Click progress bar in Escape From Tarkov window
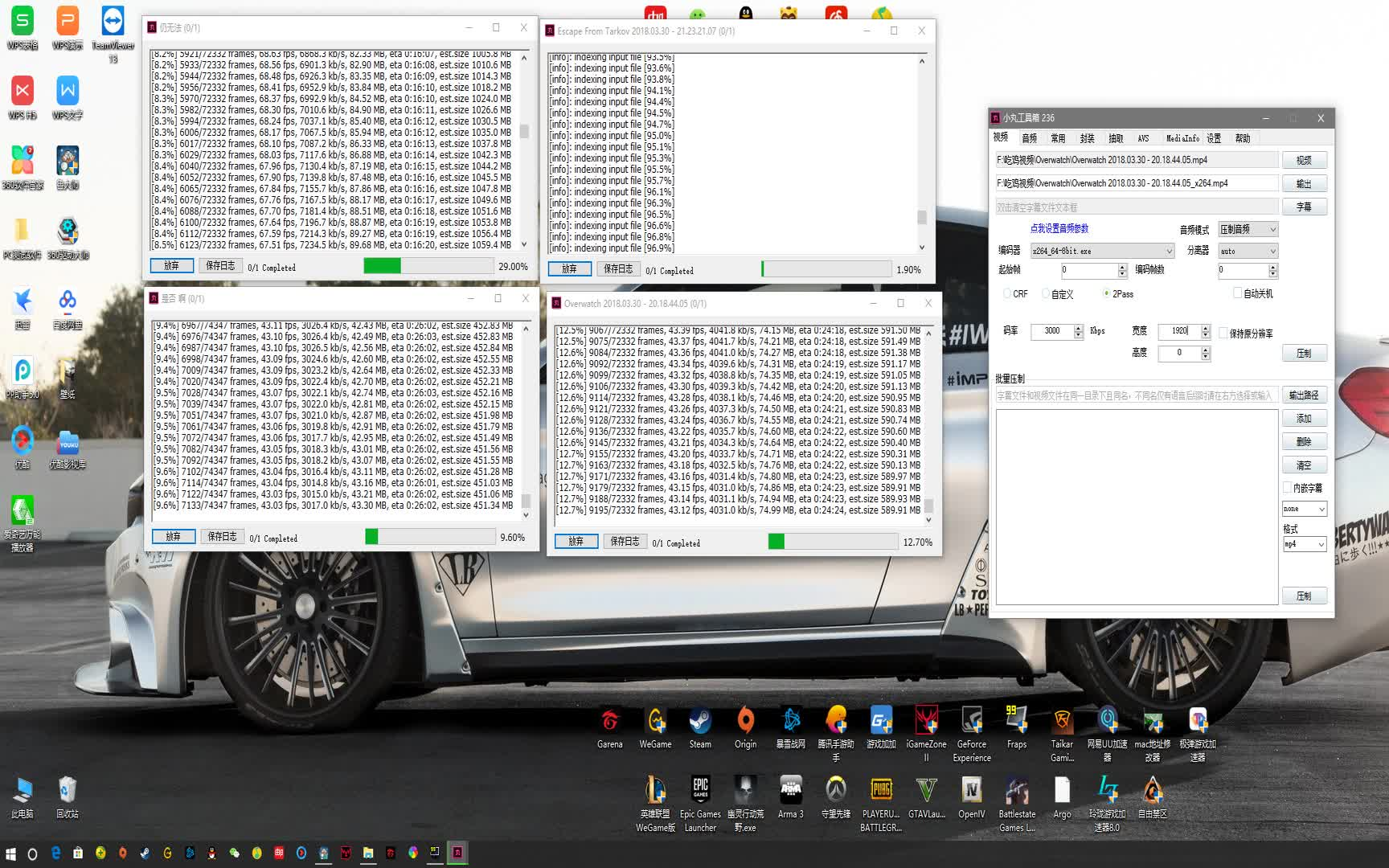Screen dimensions: 1389x868 (826, 269)
